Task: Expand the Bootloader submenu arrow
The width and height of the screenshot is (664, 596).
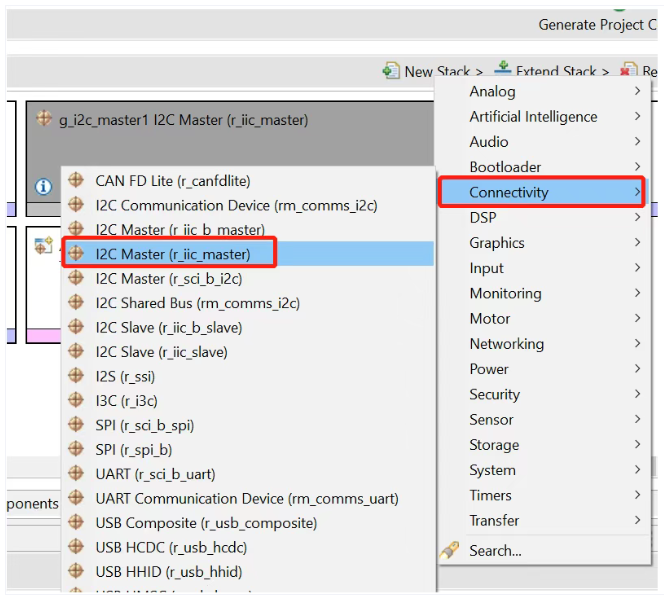Action: coord(637,166)
